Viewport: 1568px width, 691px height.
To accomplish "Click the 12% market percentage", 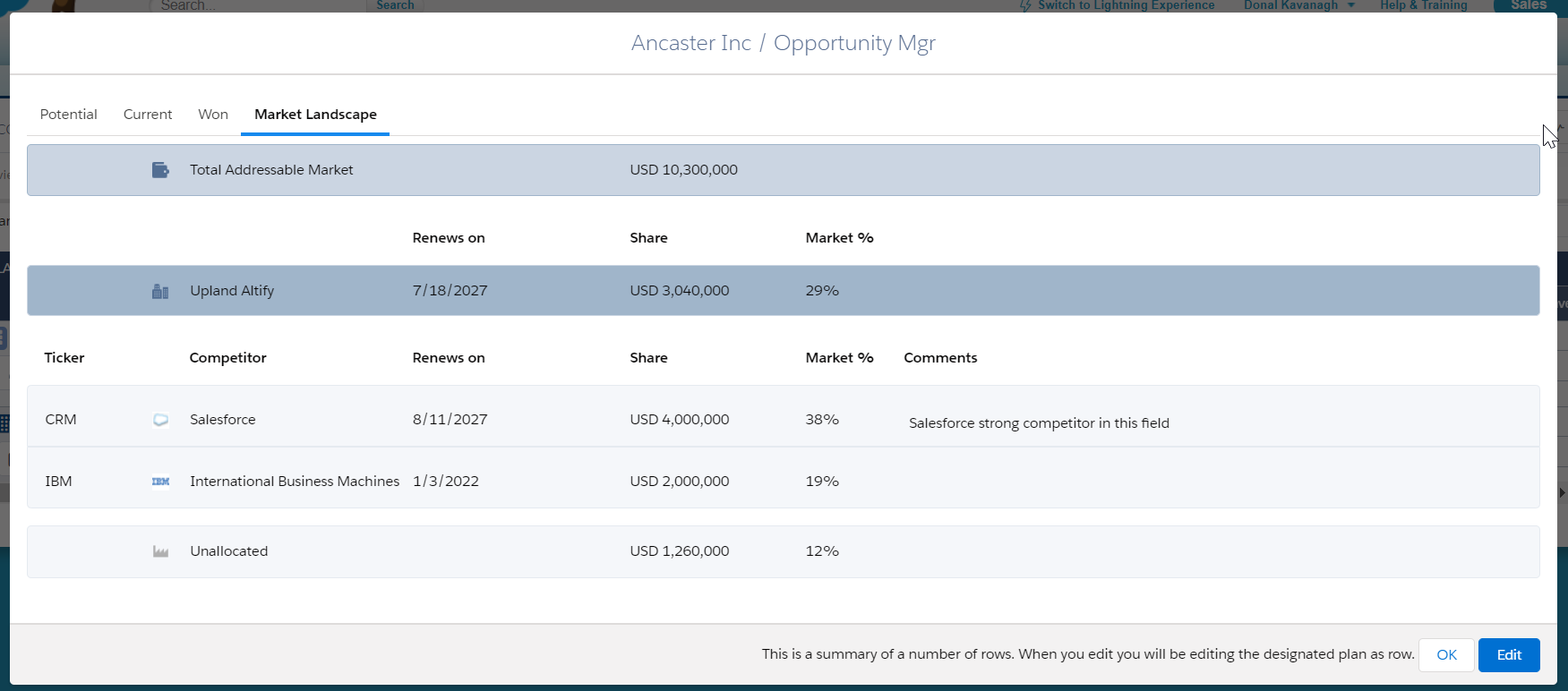I will tap(822, 551).
